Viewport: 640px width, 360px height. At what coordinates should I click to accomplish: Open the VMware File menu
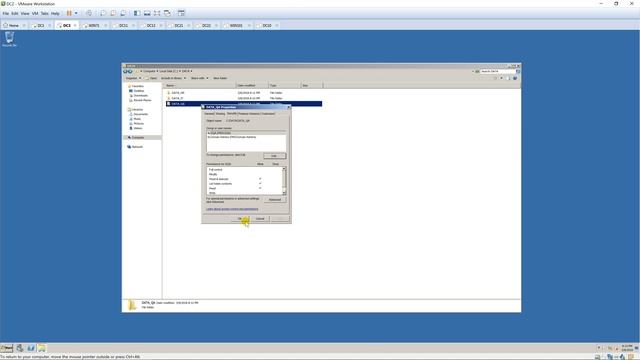6,13
